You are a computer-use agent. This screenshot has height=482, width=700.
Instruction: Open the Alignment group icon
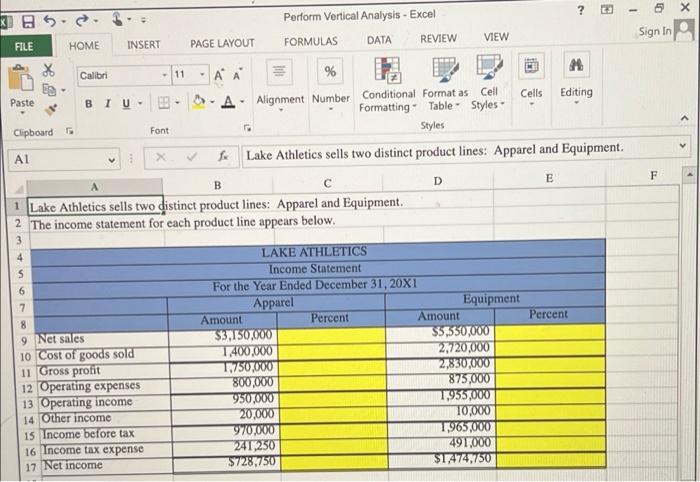279,71
